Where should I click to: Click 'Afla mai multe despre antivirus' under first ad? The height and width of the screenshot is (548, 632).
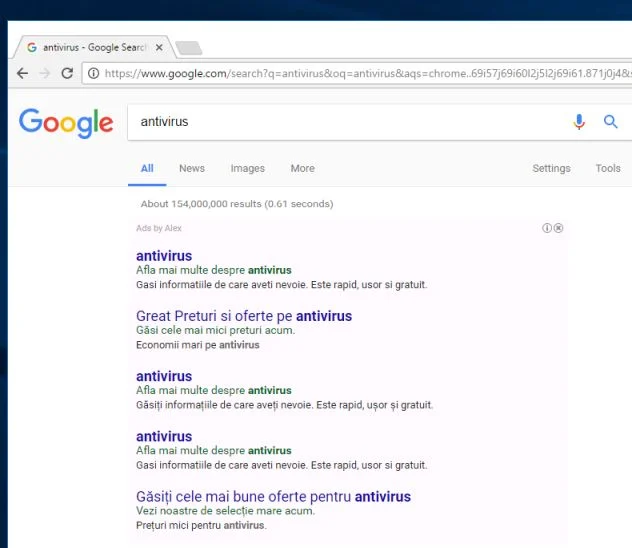(x=214, y=270)
